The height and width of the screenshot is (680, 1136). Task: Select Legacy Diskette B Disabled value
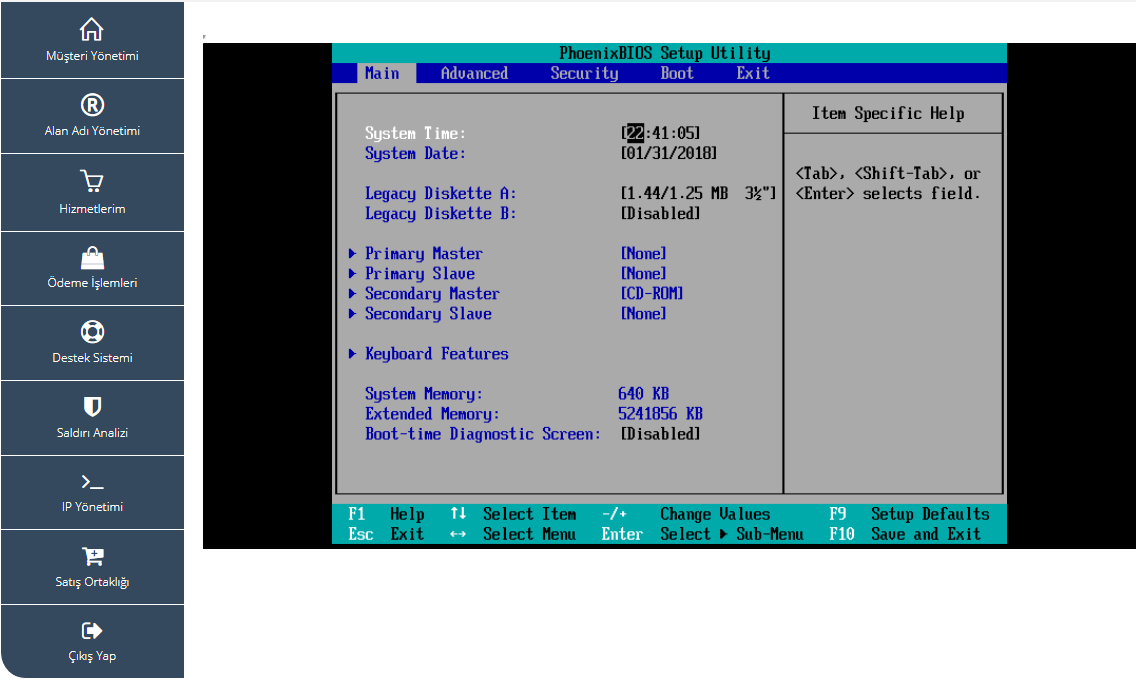[660, 214]
